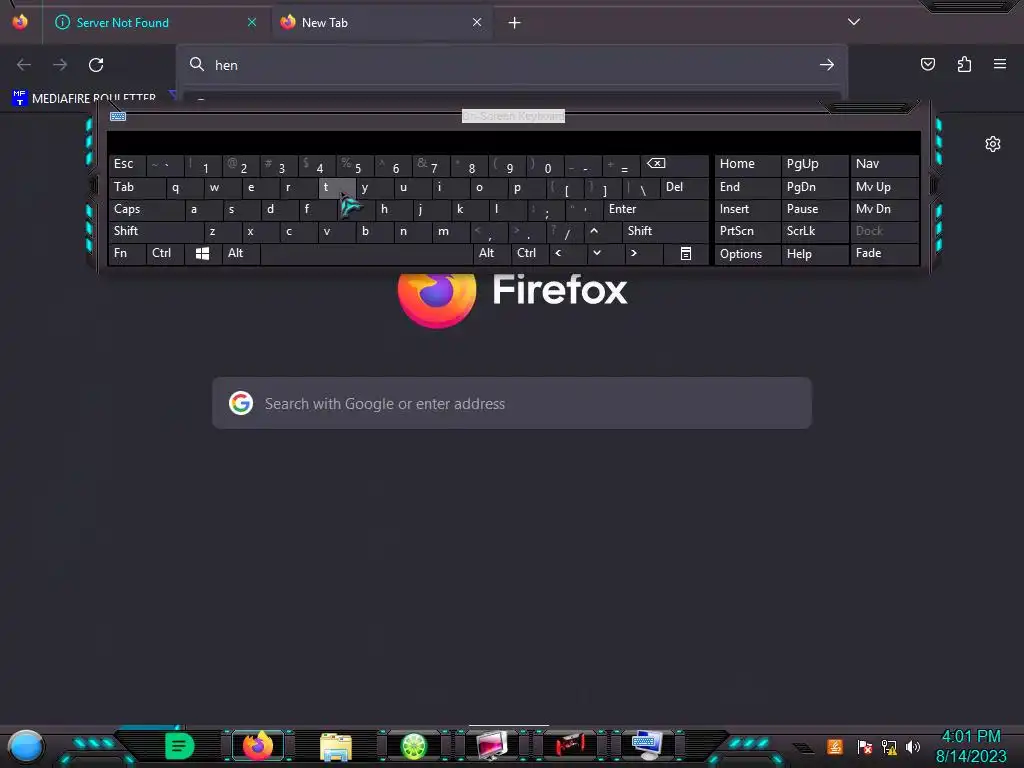Screen dimensions: 1024x768
Task: Toggle the right Shift key on the keyboard
Action: click(x=665, y=231)
